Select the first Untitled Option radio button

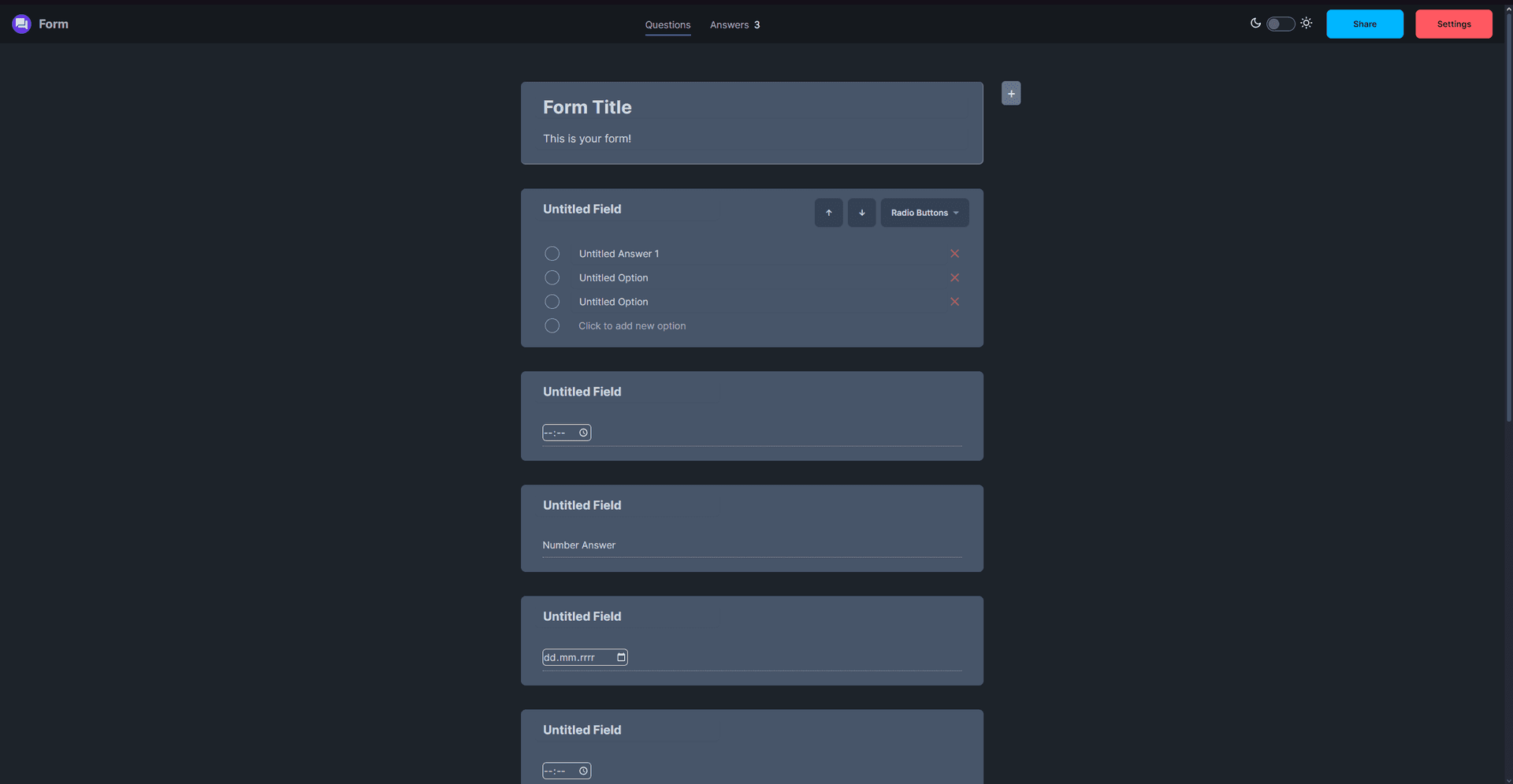(x=552, y=277)
